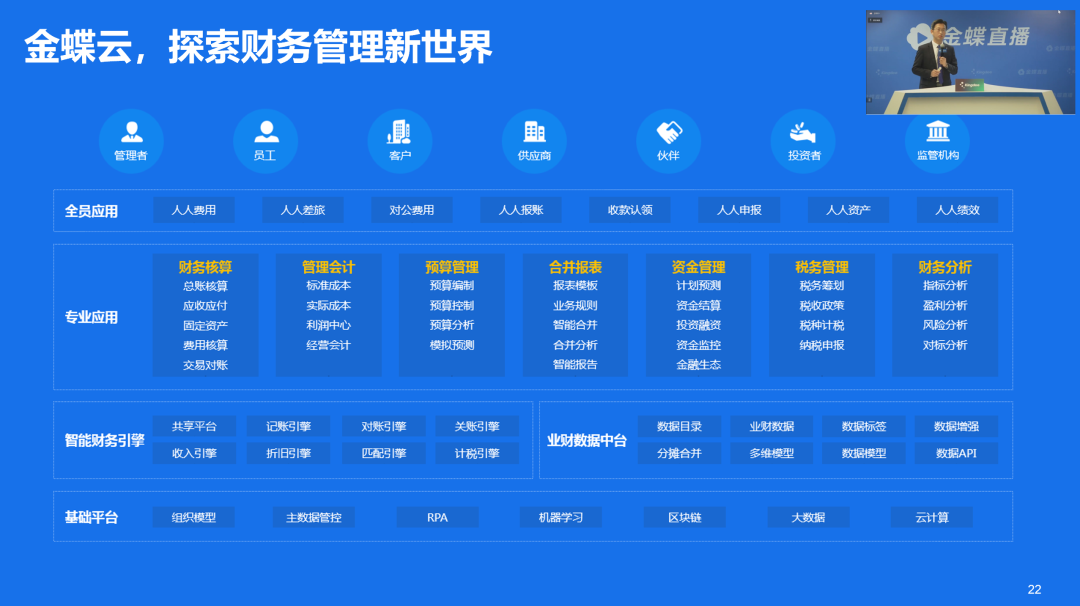Click the 计税引擎 tile
Image resolution: width=1080 pixels, height=606 pixels.
(x=477, y=453)
